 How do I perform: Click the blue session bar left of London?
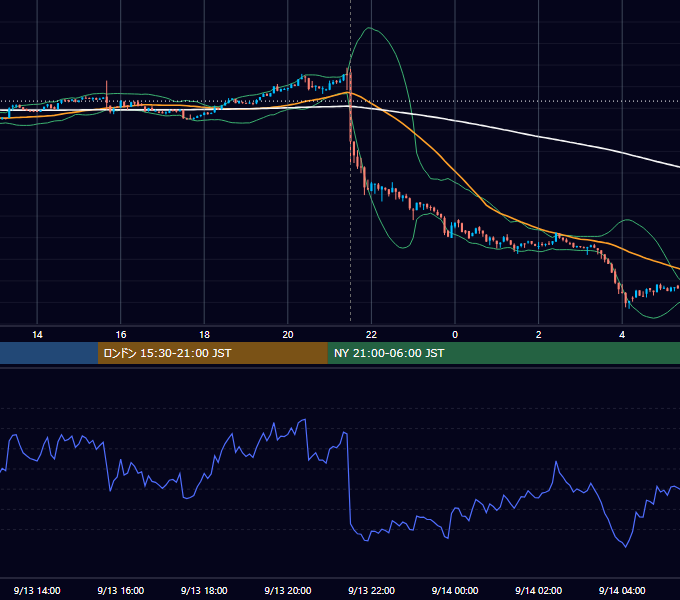pyautogui.click(x=49, y=353)
